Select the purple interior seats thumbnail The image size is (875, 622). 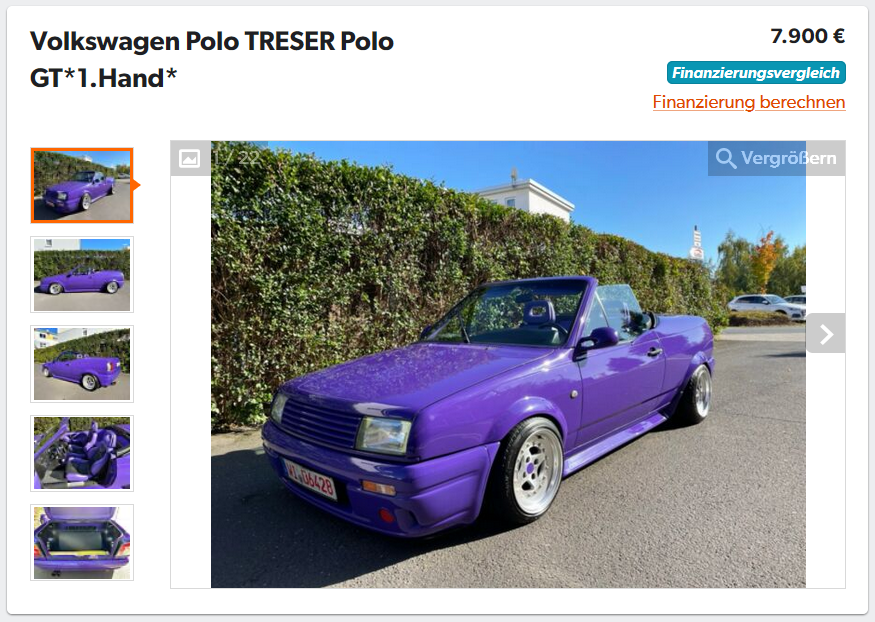coord(82,453)
